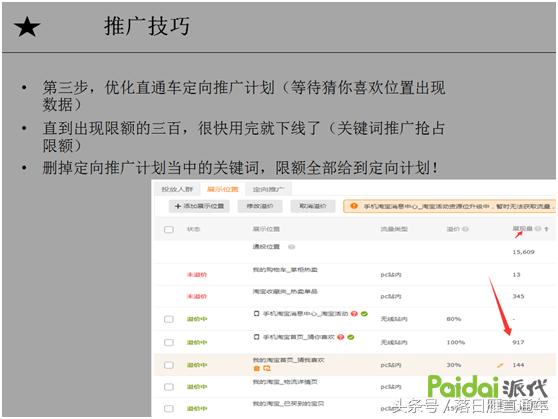Click the 淘宝收藏夹_热卖单品 placement name
This screenshot has width=558, height=419.
285,291
